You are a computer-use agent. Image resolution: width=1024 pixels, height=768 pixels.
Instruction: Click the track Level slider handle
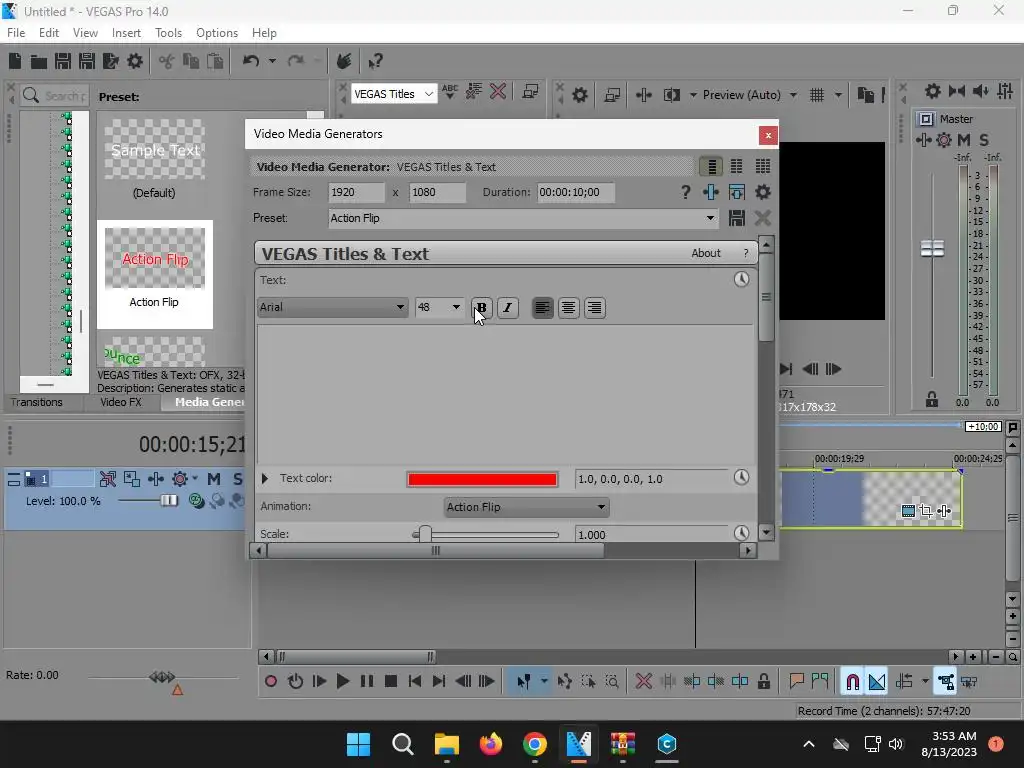pos(168,500)
